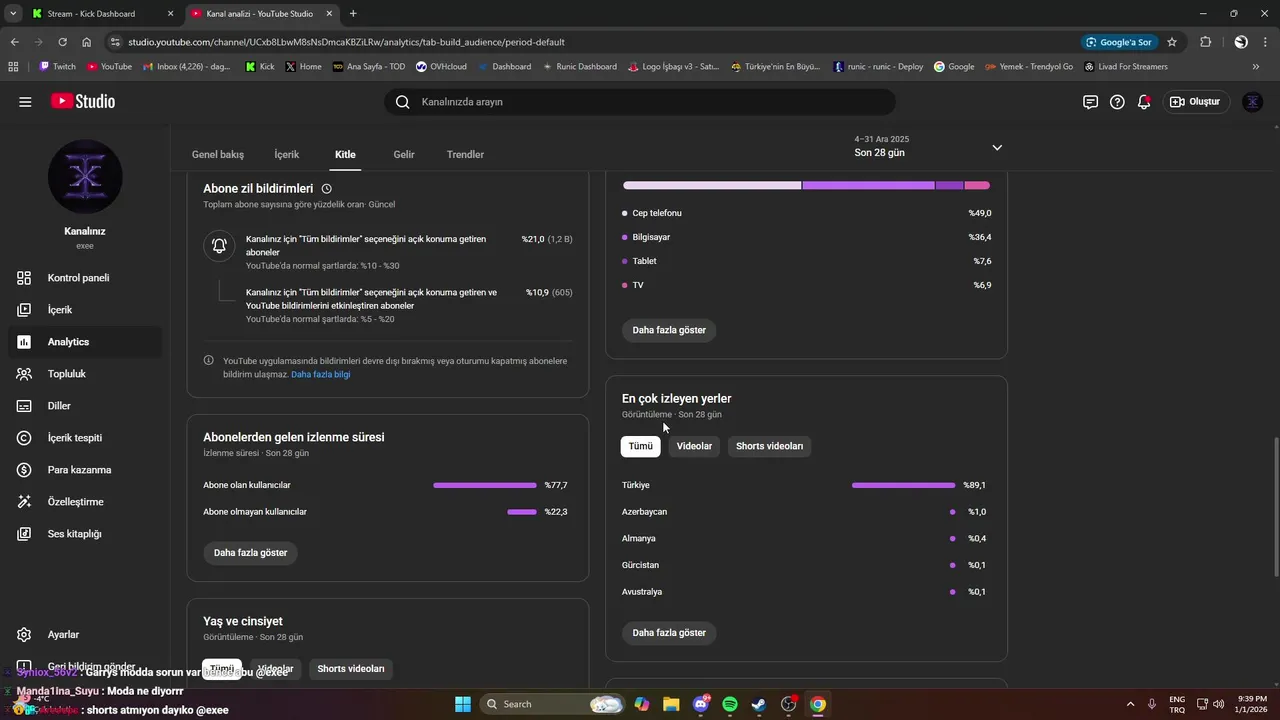Screen dimensions: 1280x720
Task: Open the Apps grid icon in bookmarks bar
Action: tap(13, 67)
